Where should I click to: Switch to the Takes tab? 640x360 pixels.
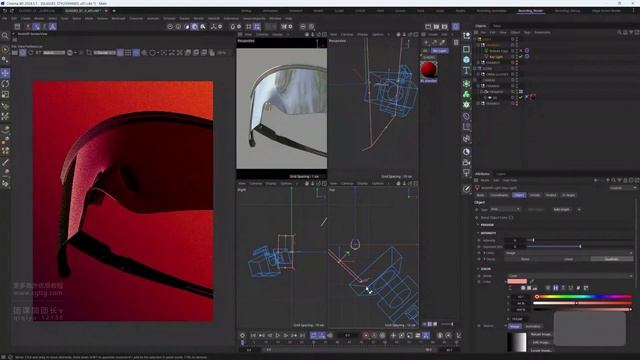pyautogui.click(x=497, y=26)
